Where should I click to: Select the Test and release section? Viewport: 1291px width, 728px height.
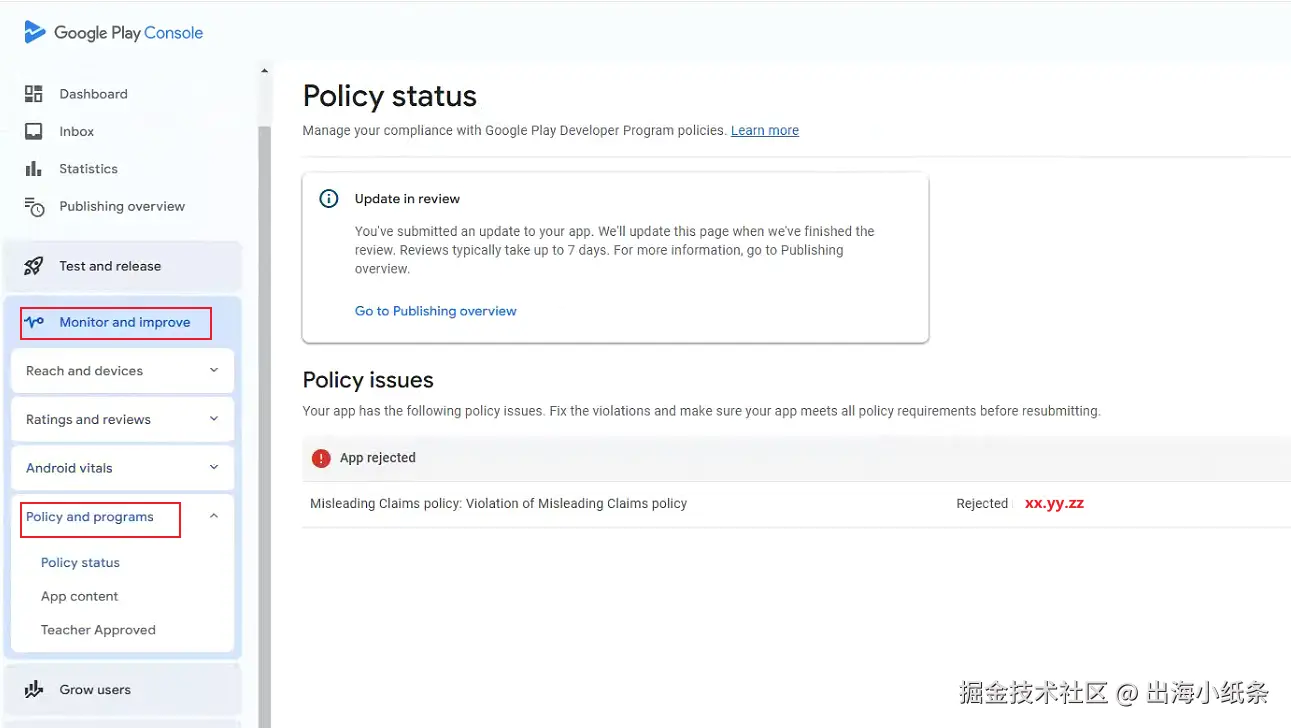(x=123, y=266)
